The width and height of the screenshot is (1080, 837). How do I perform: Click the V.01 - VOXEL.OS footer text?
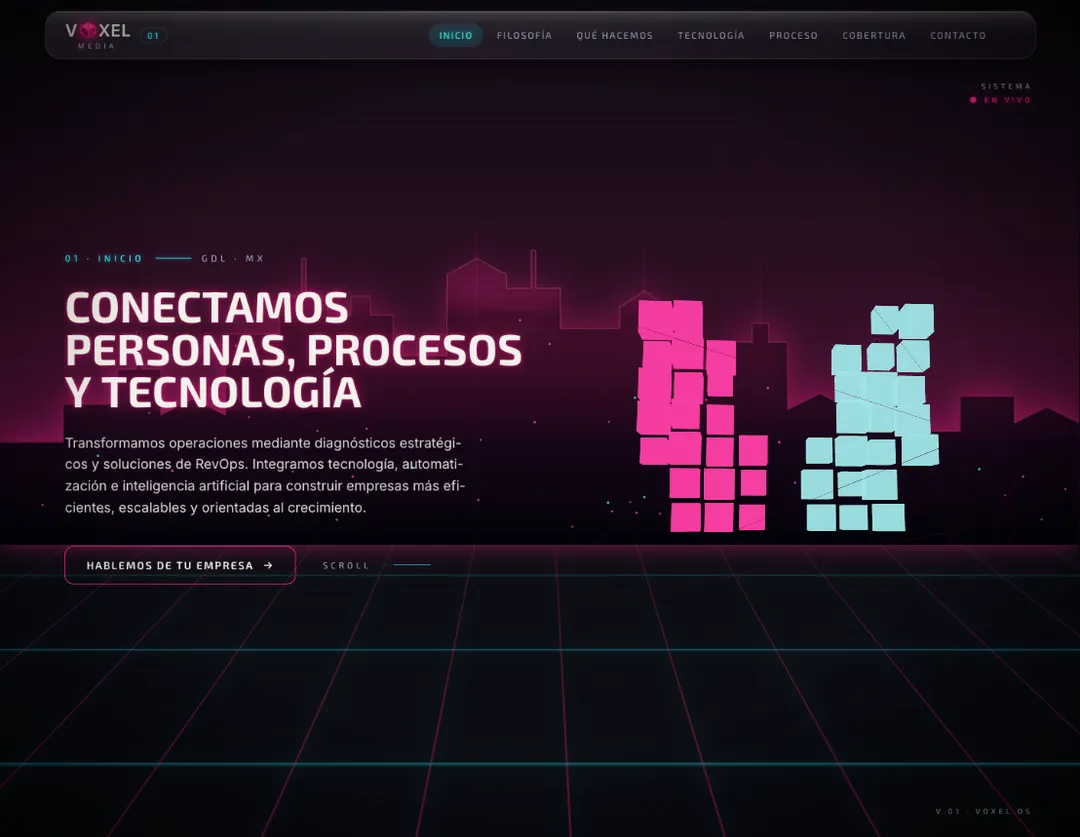click(983, 811)
